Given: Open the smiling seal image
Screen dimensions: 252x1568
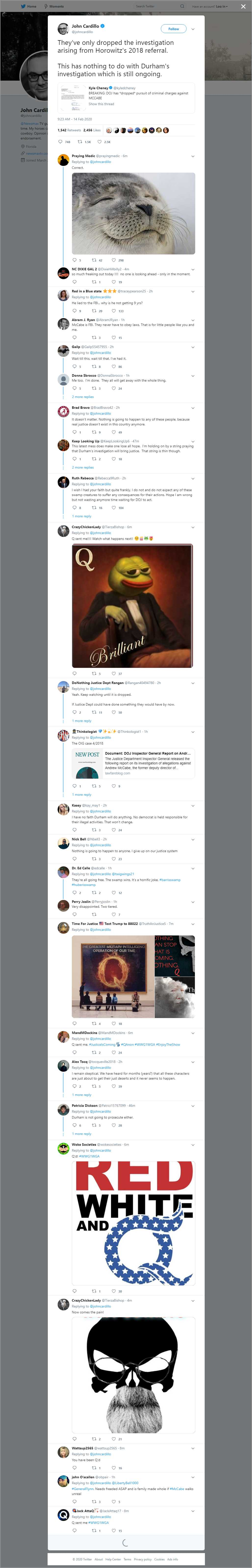Looking at the screenshot, I should 133,213.
